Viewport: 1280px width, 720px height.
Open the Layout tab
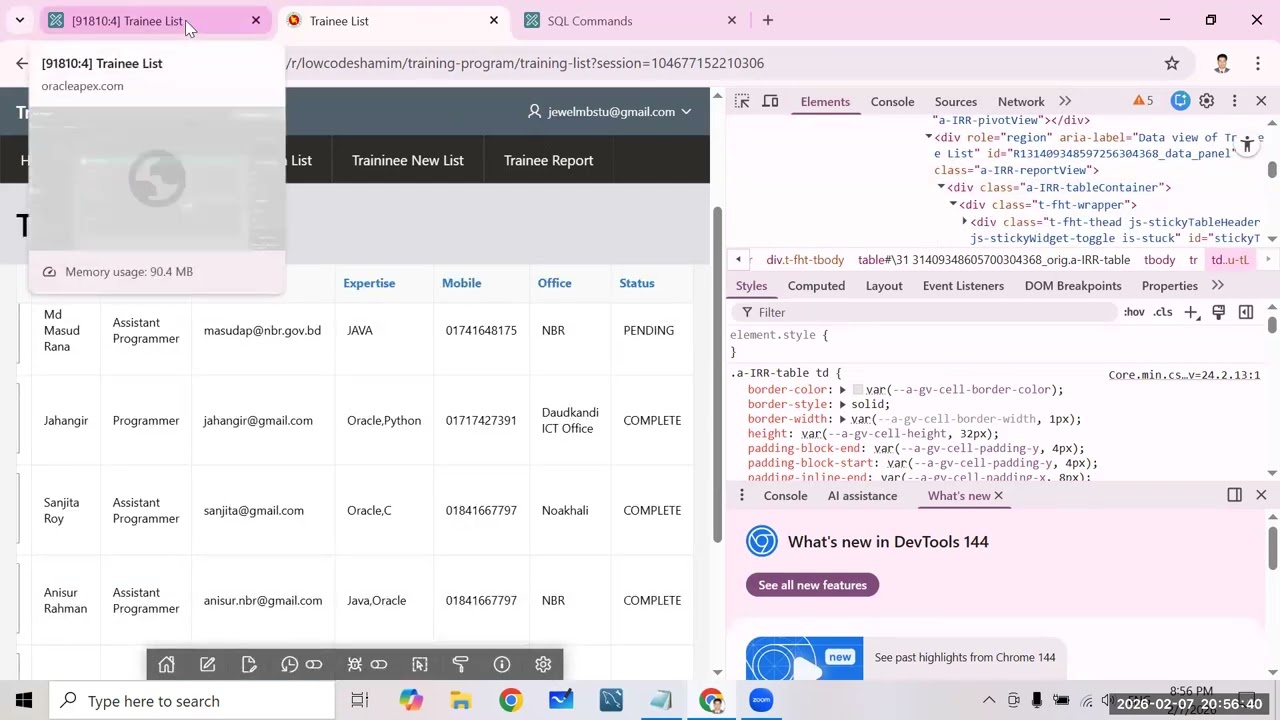click(x=884, y=286)
